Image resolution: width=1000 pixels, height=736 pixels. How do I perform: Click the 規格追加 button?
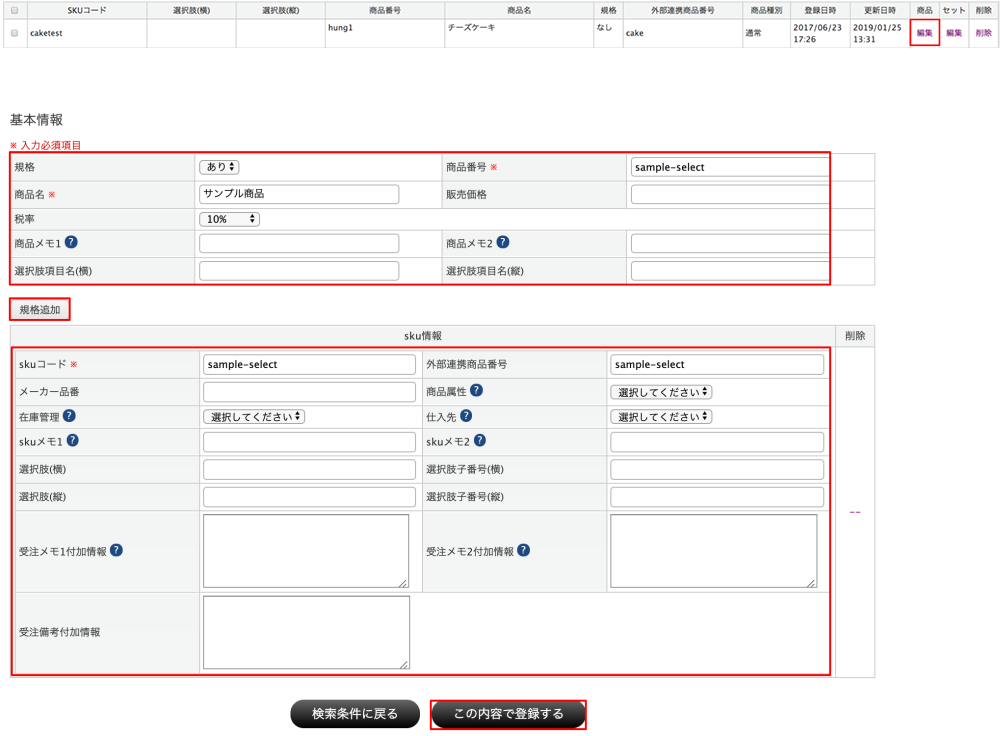tap(40, 309)
